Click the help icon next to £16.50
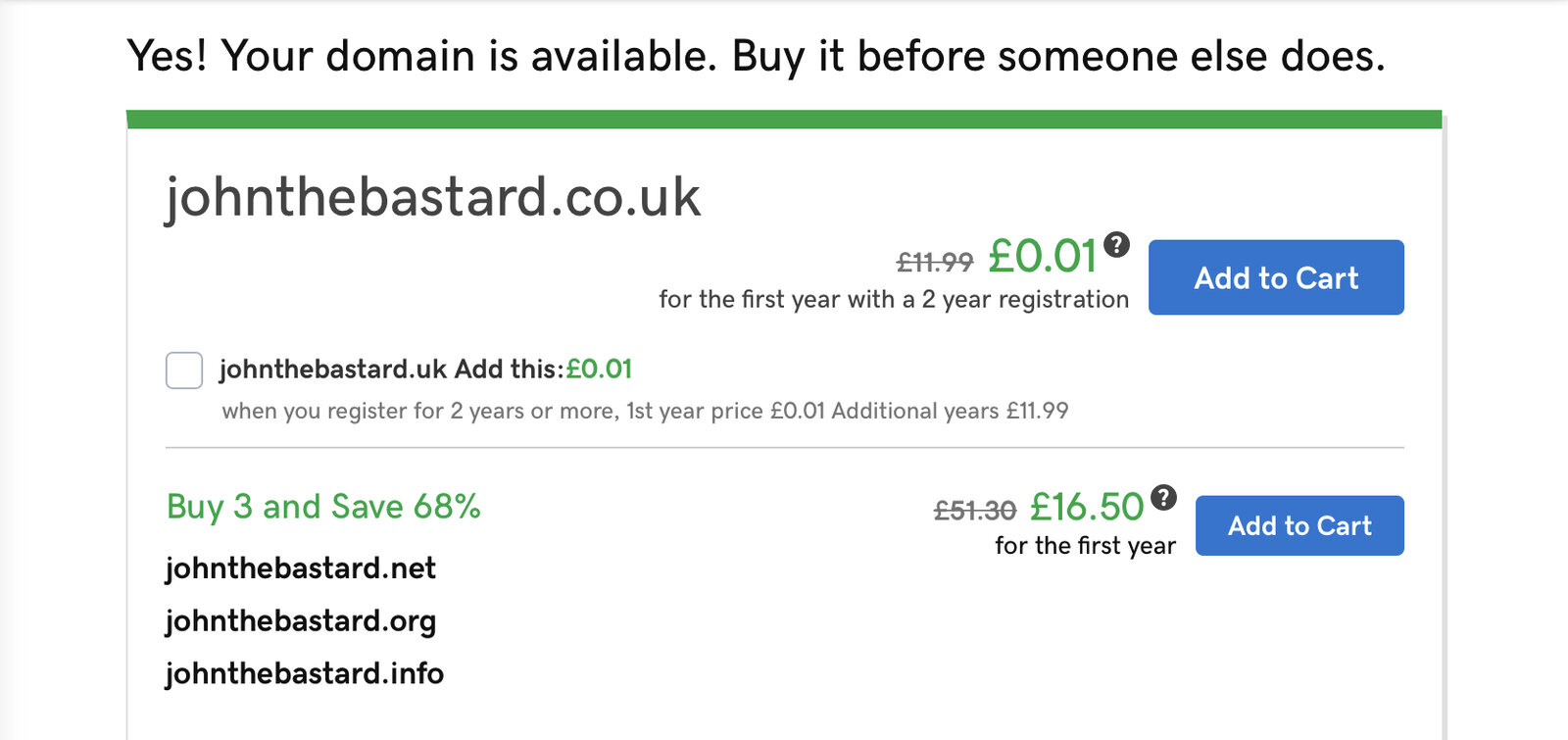This screenshot has width=1568, height=740. 1163,497
